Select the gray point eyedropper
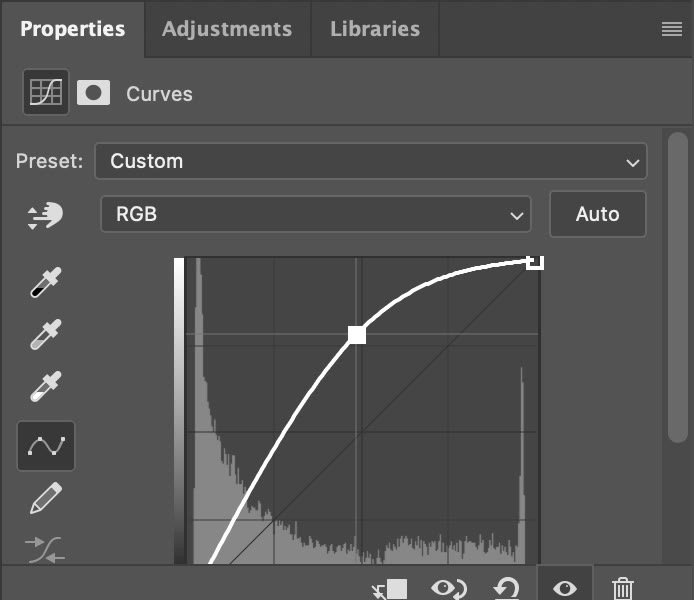 (46, 335)
